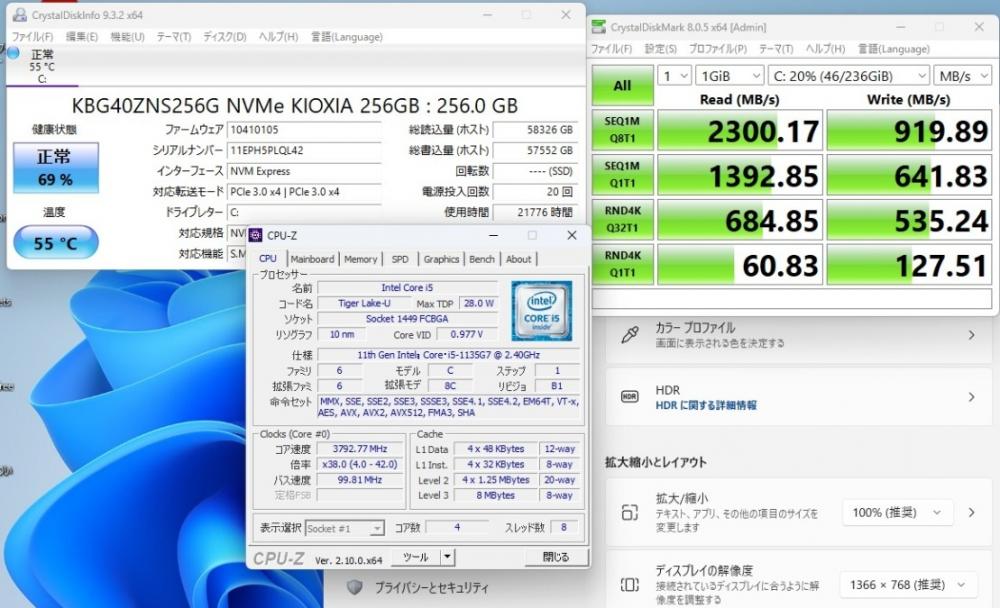The width and height of the screenshot is (1000, 608).
Task: Open the 編集(E) menu in CrystalDiskInfo
Action: point(82,37)
